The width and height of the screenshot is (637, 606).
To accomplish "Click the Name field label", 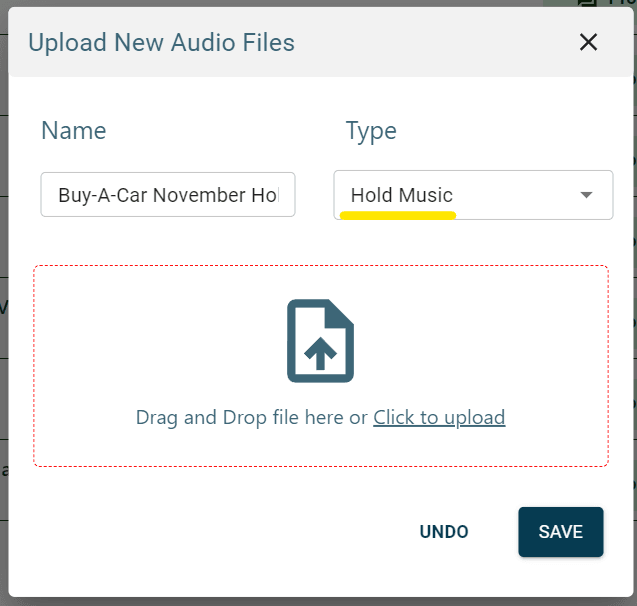I will [x=73, y=131].
